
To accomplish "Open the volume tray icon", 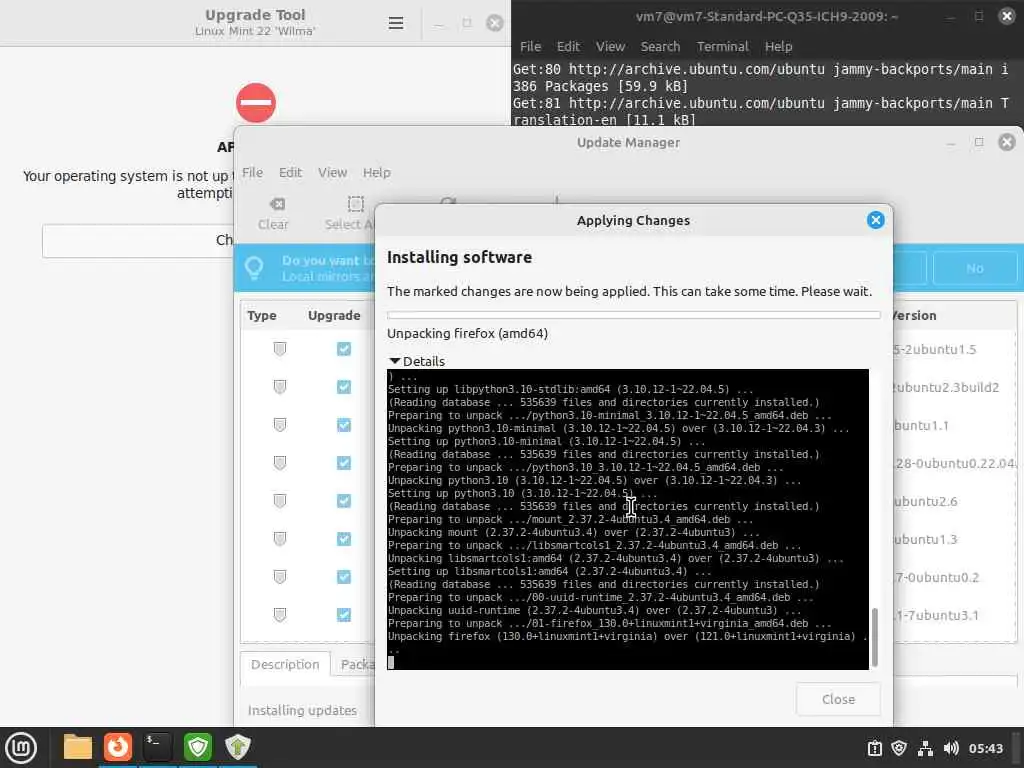I will [951, 748].
